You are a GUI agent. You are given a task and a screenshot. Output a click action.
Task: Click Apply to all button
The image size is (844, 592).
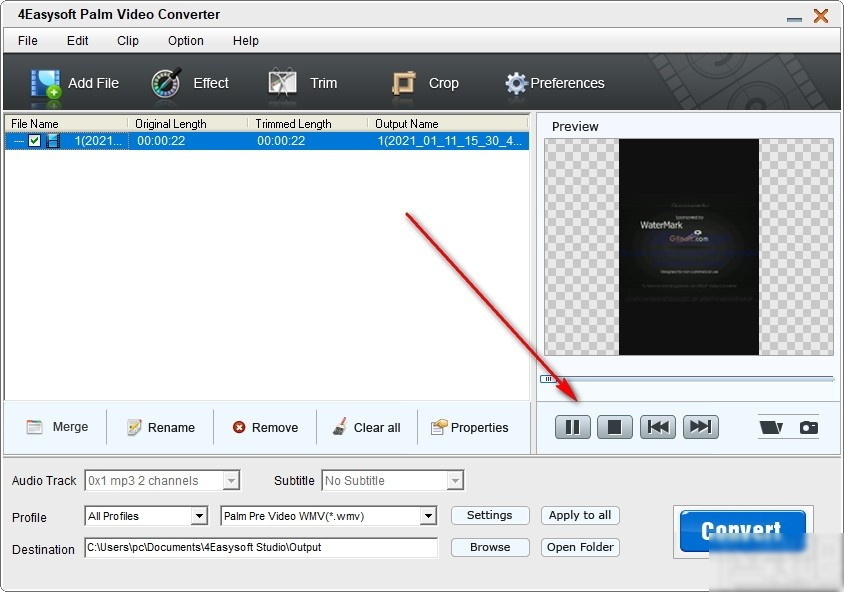point(580,516)
